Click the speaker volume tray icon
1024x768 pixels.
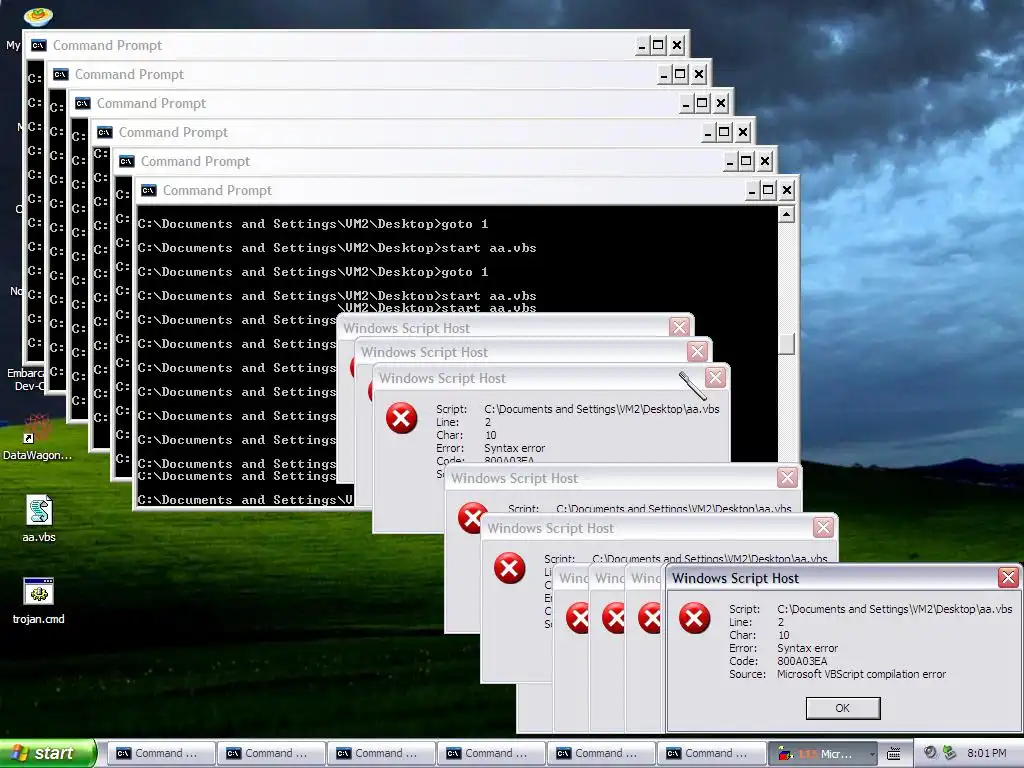(x=931, y=752)
